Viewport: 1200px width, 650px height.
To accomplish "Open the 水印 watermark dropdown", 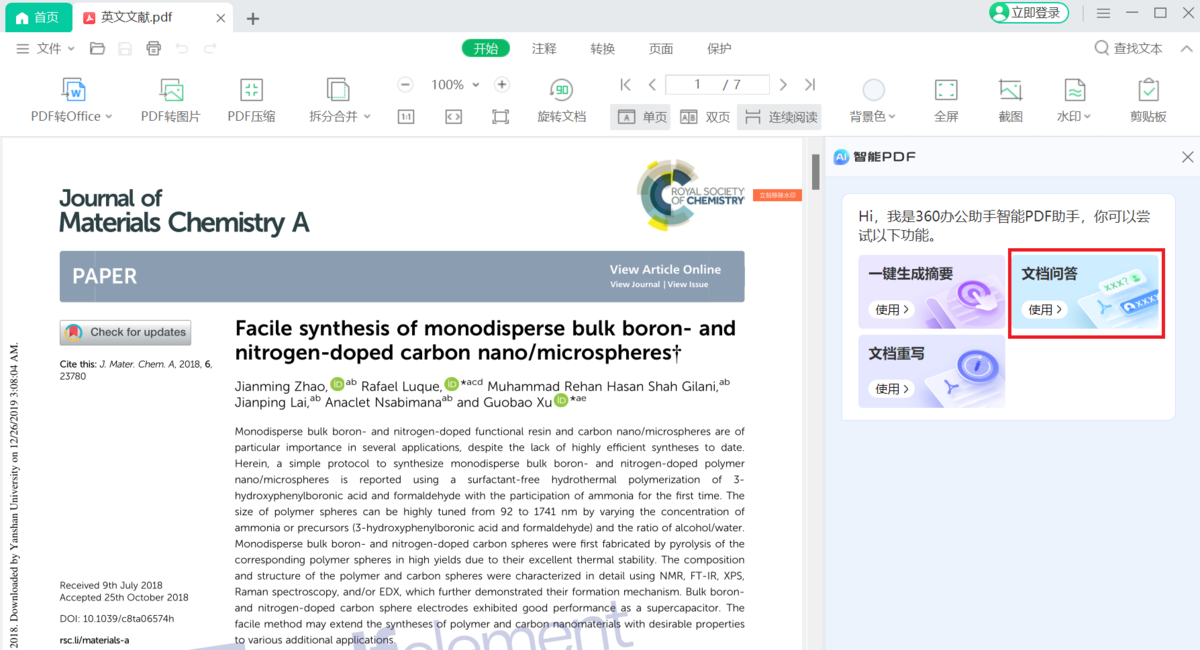I will tap(1074, 116).
